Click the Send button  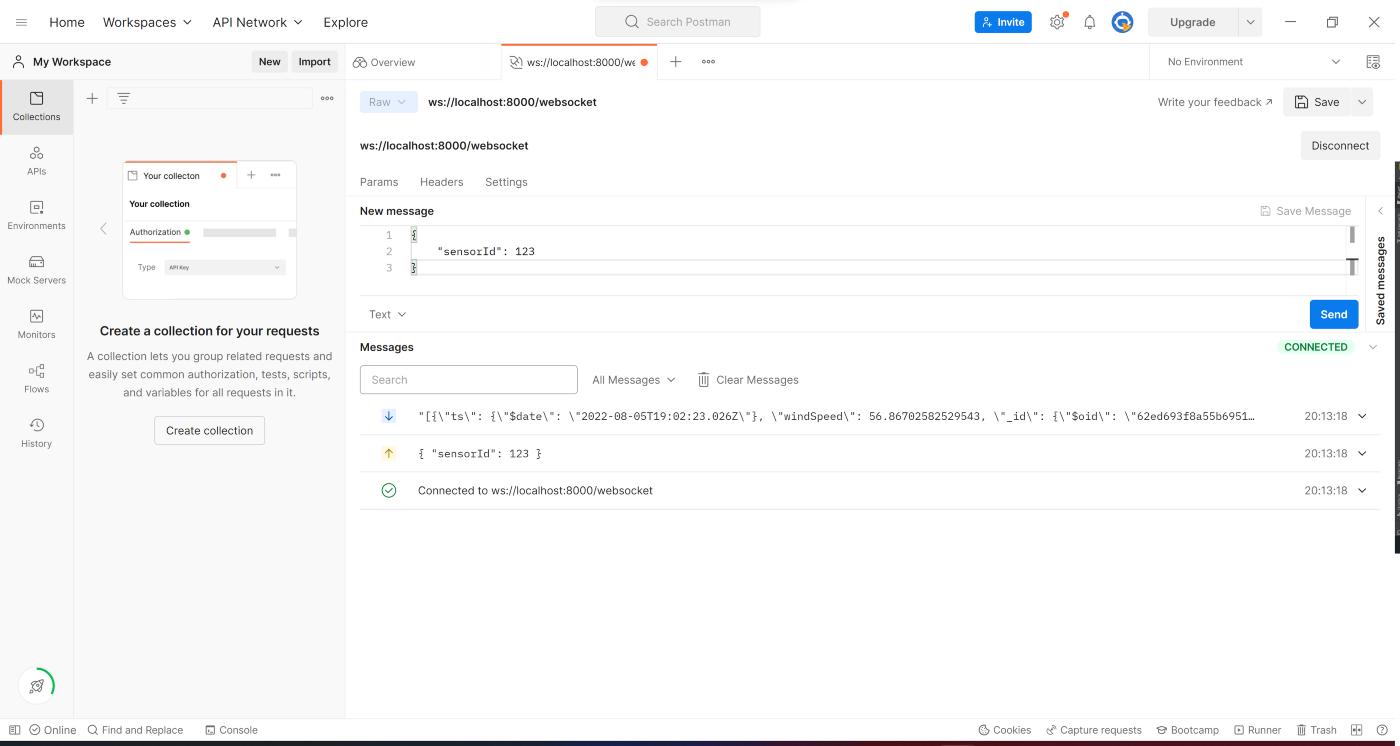pyautogui.click(x=1333, y=314)
